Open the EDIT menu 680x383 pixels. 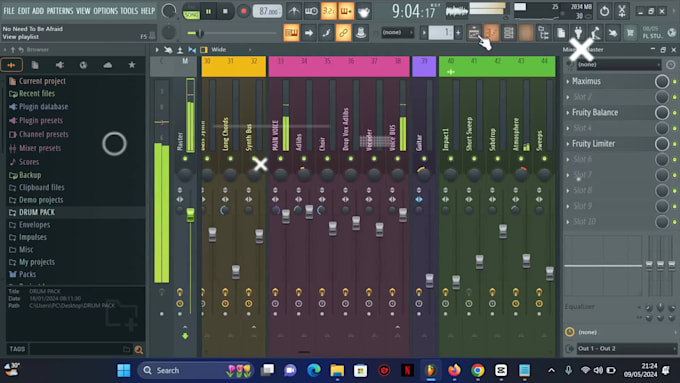[x=23, y=11]
